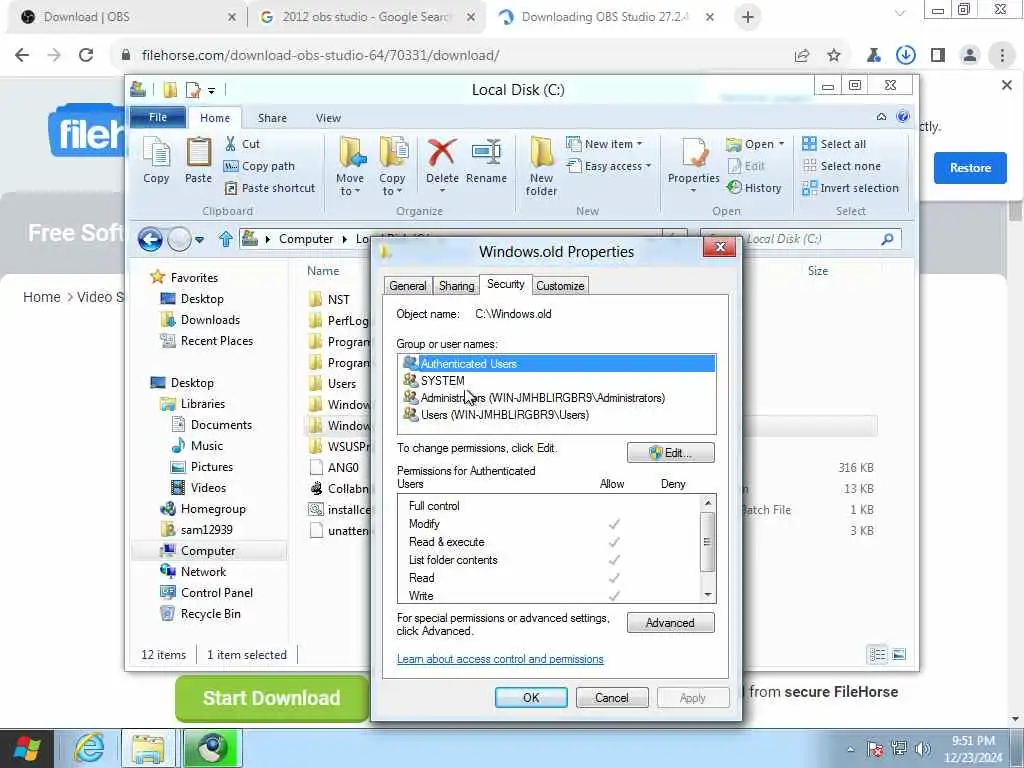Open Quick Access Toolbar customize arrow

coord(212,90)
